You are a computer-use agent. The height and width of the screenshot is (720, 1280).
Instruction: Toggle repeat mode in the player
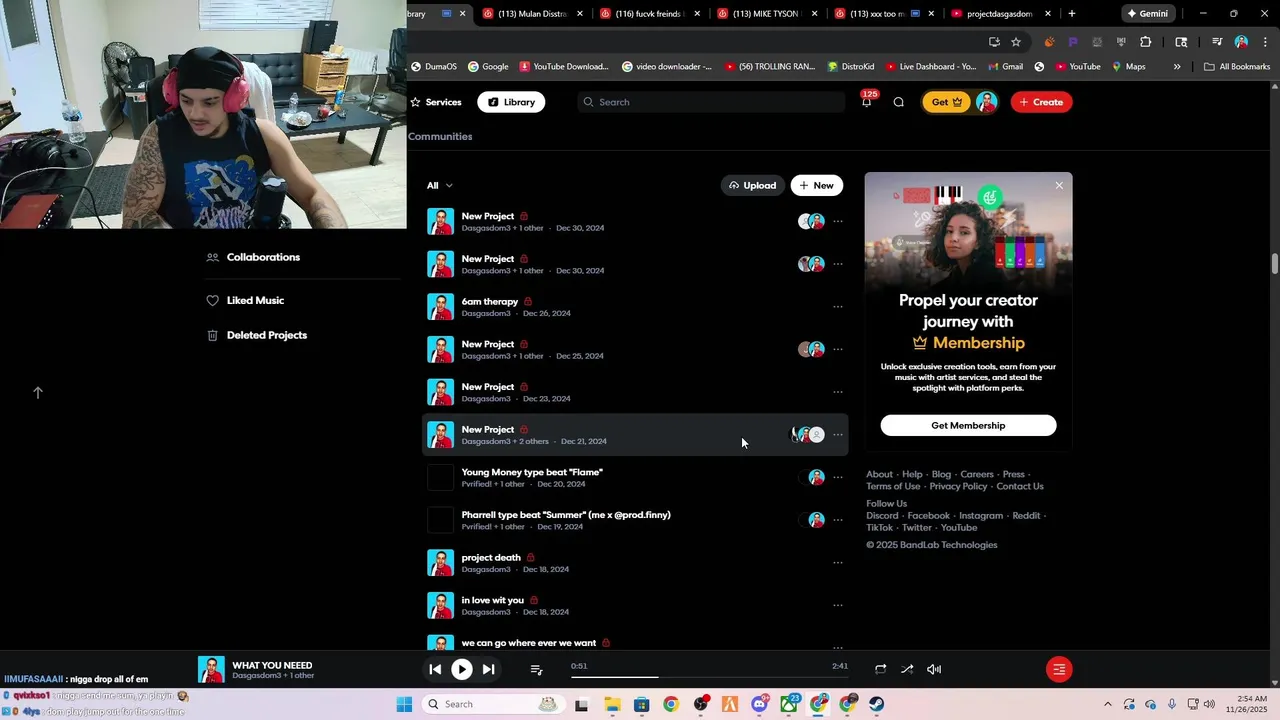click(880, 669)
